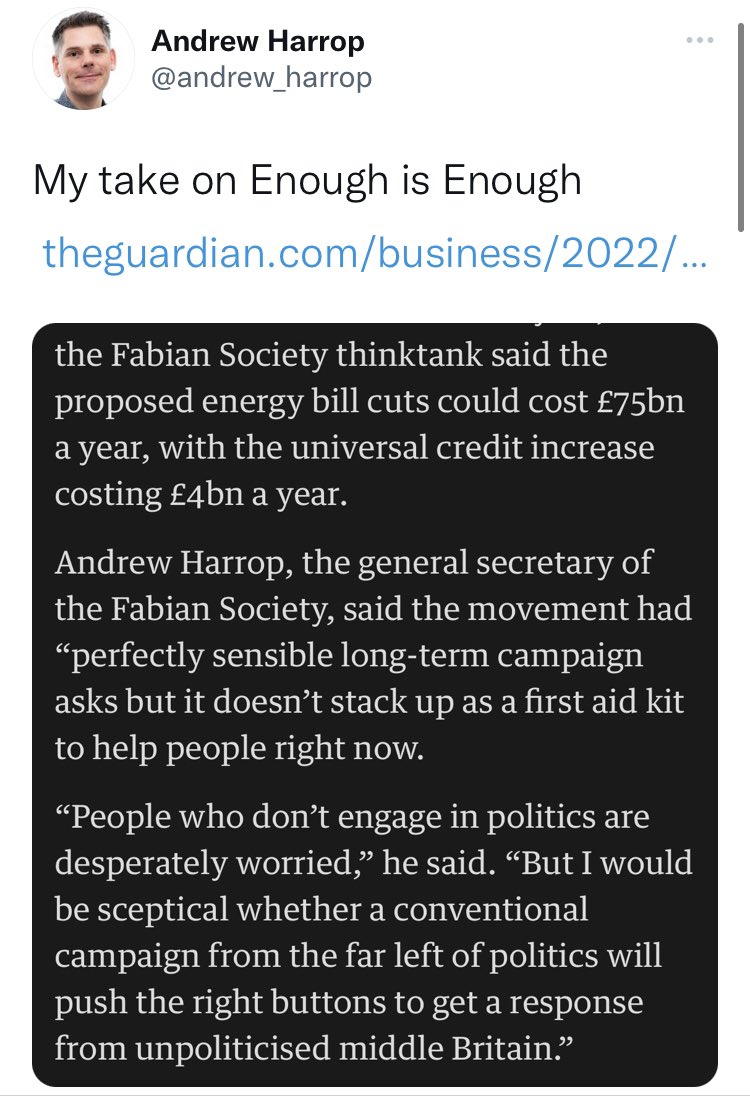Click the 'perfectly sensible long-term campaign' quote
This screenshot has height=1112, width=750.
pyautogui.click(x=349, y=655)
